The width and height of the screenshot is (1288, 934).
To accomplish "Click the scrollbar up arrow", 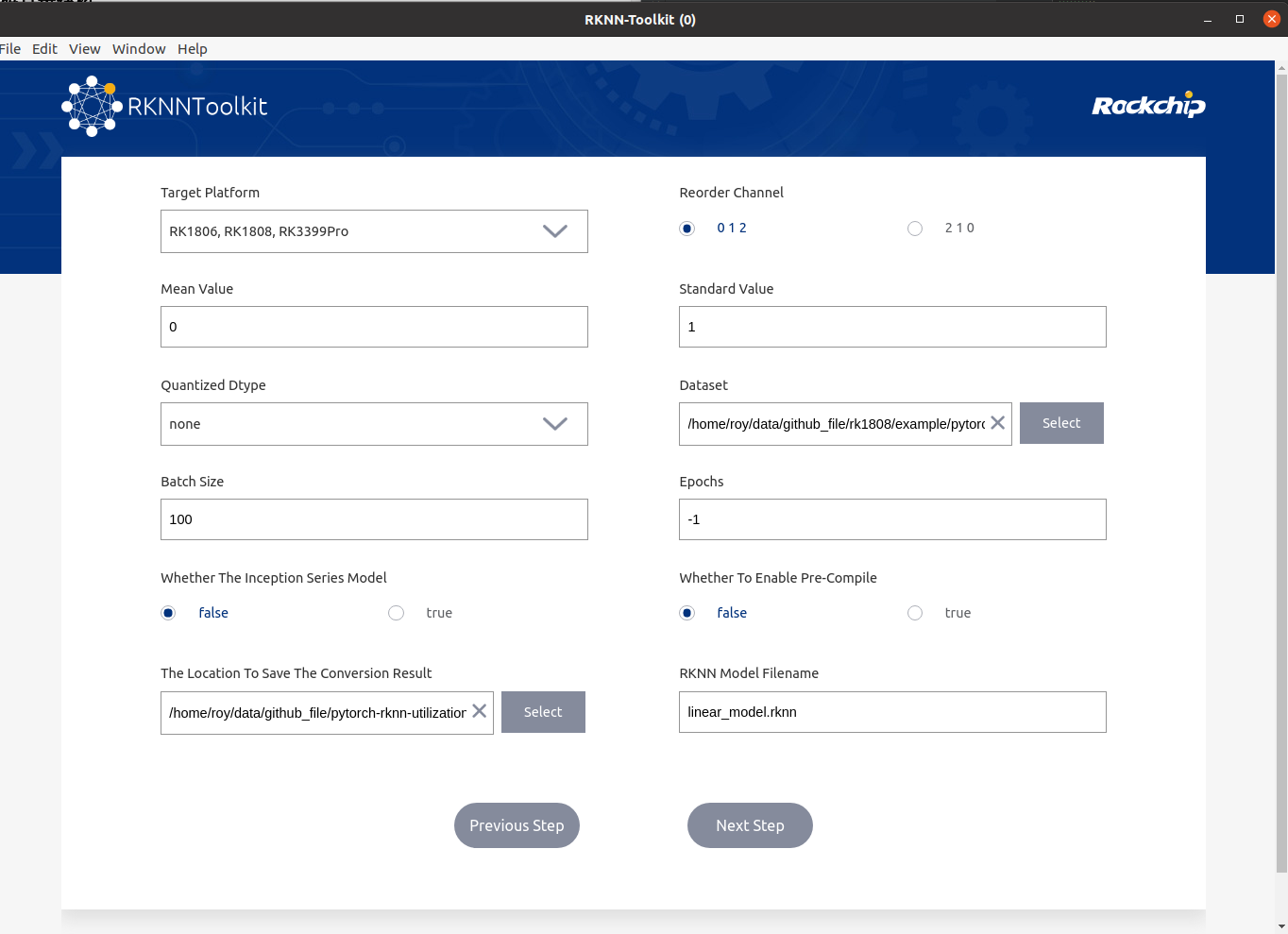I will point(1281,68).
